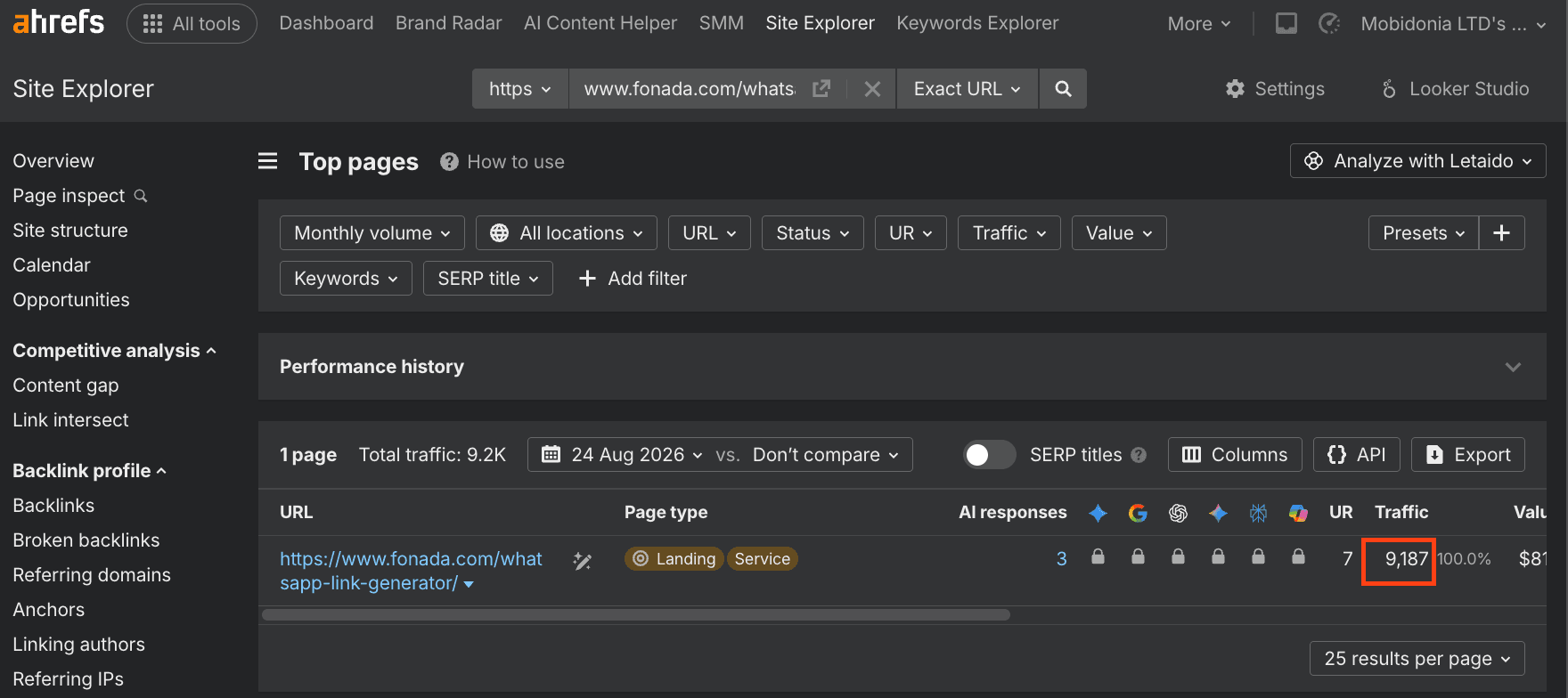Open the All locations filter
Screen dimensions: 1568x698
coord(567,233)
